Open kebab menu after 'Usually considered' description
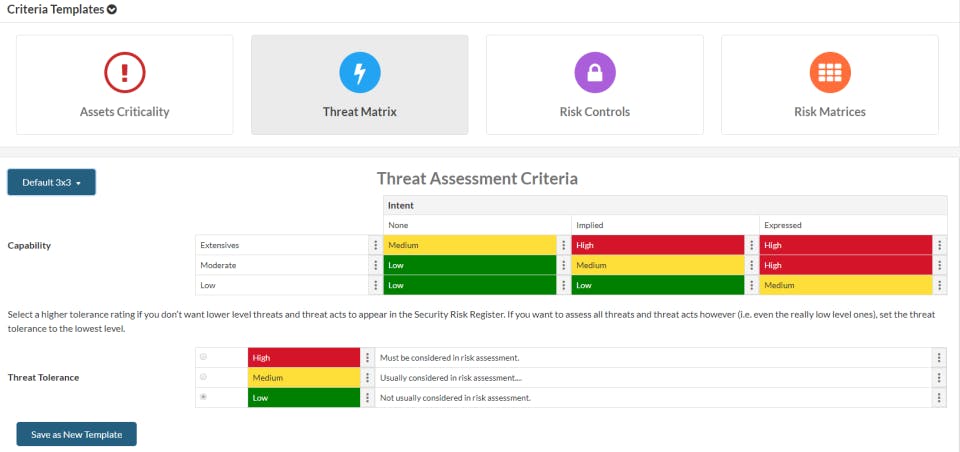Screen dimensions: 960x452 pyautogui.click(x=939, y=378)
